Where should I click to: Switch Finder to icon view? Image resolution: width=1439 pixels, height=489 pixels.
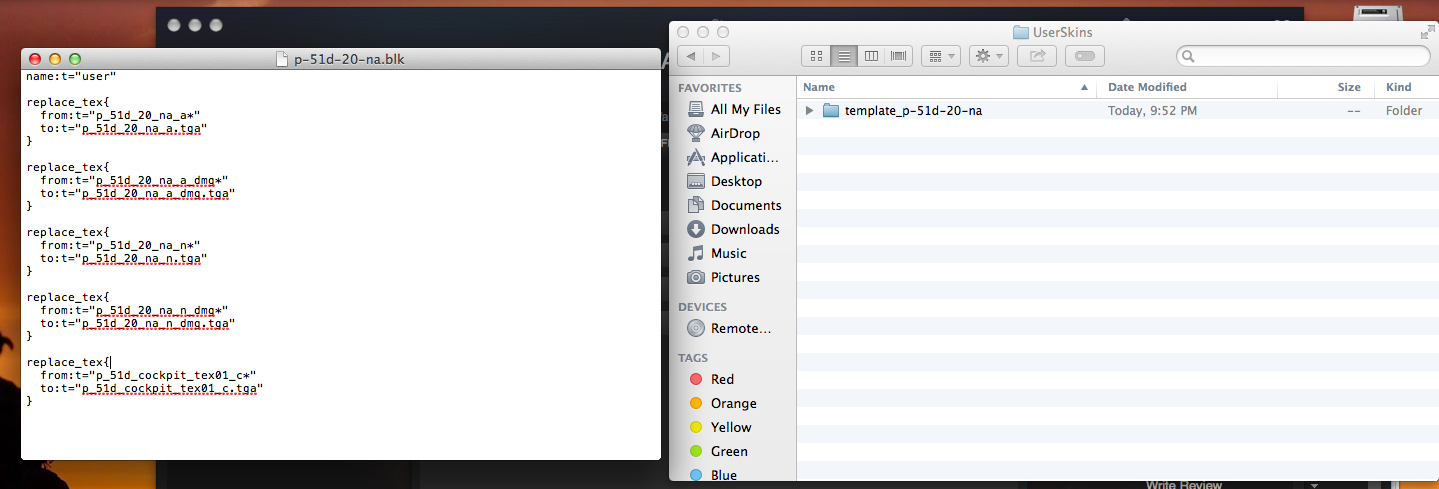click(815, 56)
